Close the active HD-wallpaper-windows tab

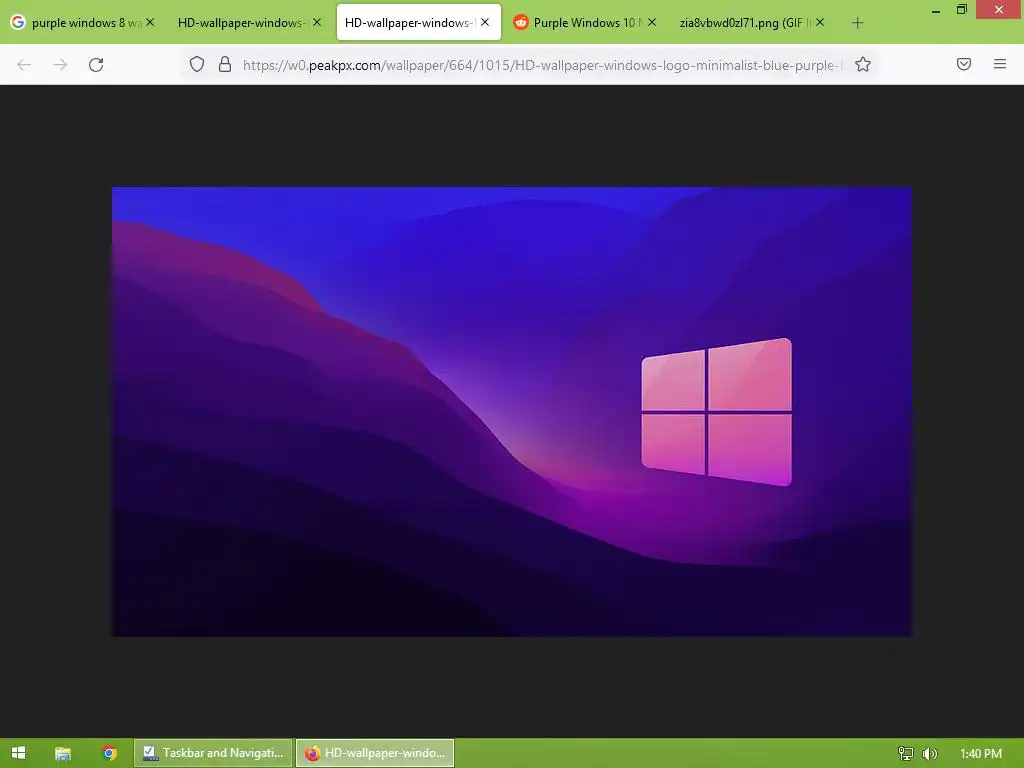485,22
